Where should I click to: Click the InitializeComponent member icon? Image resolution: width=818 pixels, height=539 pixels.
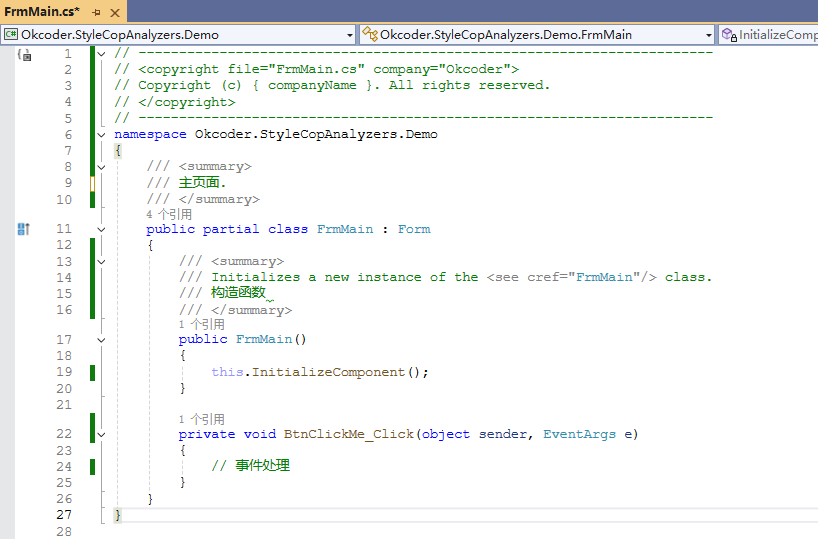[727, 34]
